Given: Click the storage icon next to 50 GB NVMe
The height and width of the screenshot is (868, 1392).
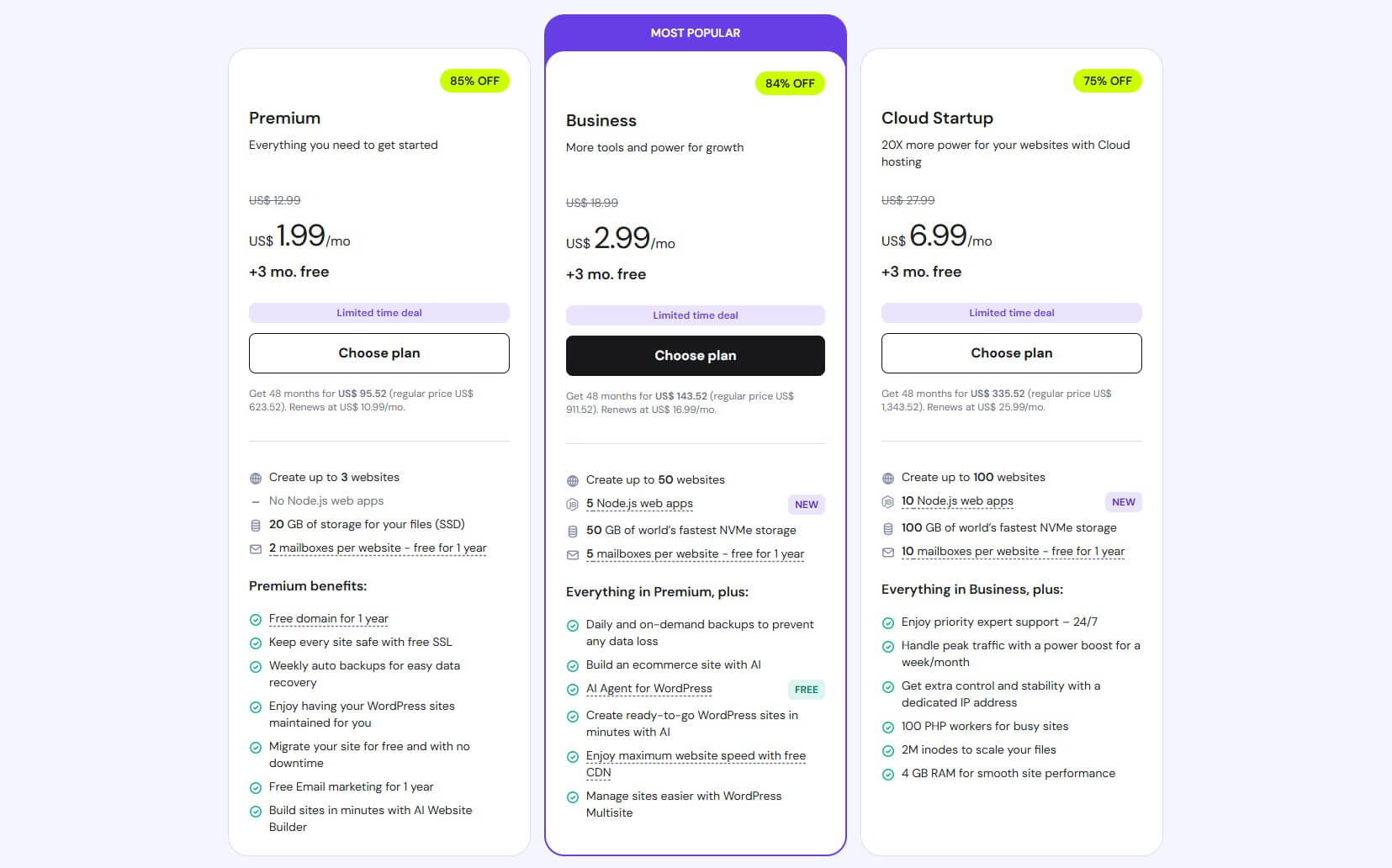Looking at the screenshot, I should 572,530.
